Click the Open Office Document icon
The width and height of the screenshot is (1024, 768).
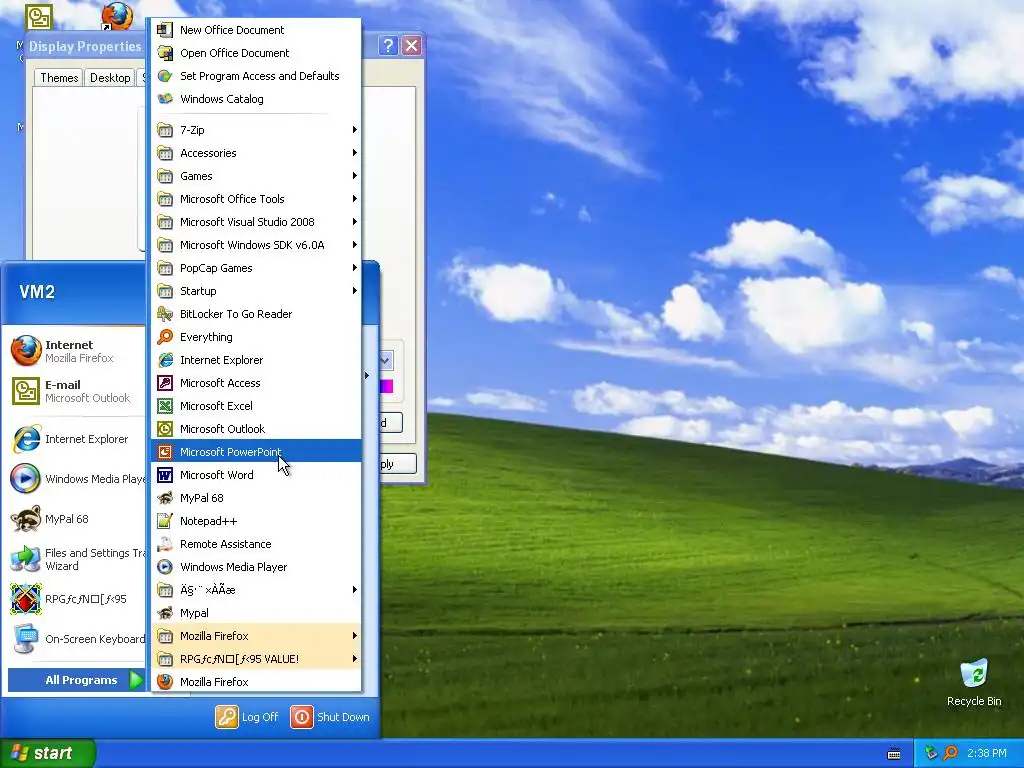(165, 53)
